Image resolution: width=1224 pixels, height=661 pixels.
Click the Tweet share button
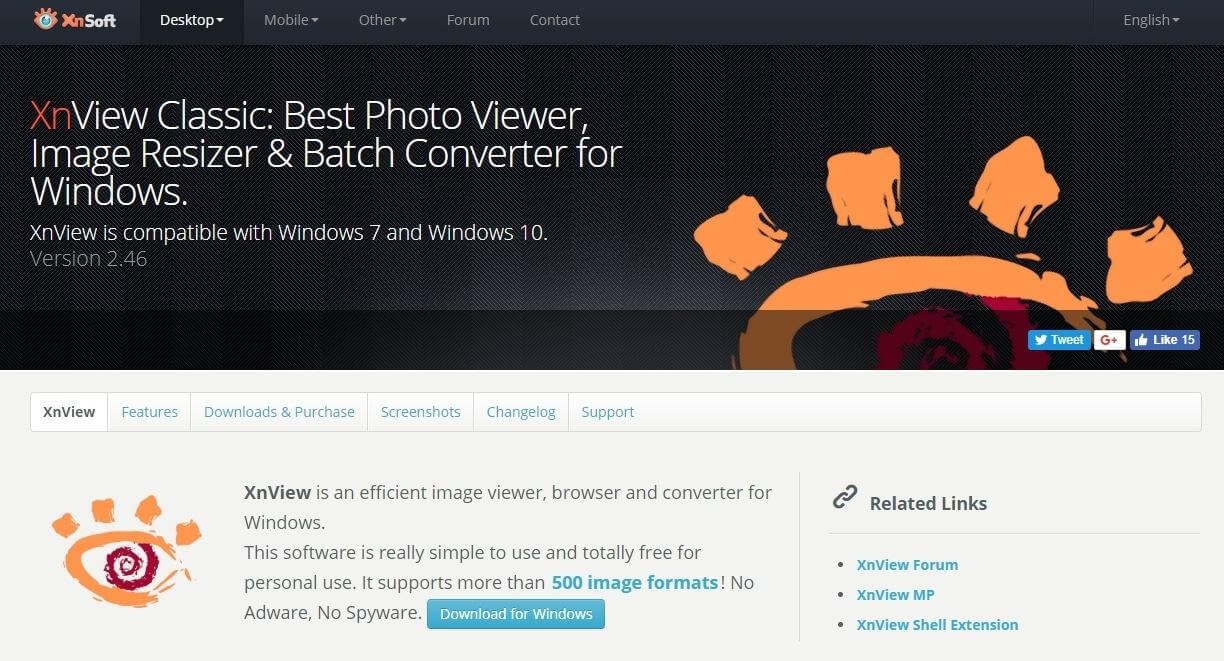click(x=1059, y=340)
